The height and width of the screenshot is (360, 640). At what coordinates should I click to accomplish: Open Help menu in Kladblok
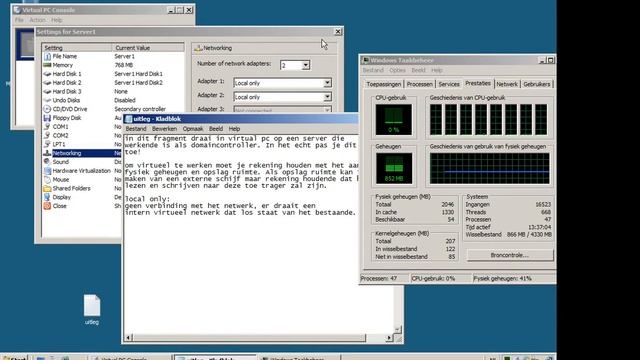click(x=234, y=129)
